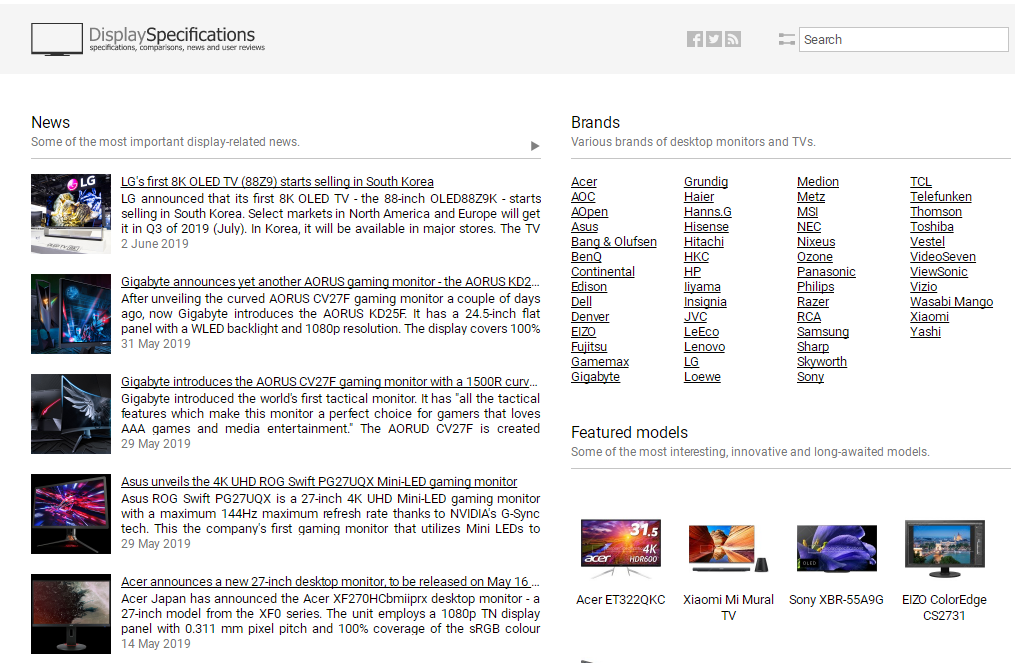Choose the Continental brand

[603, 272]
